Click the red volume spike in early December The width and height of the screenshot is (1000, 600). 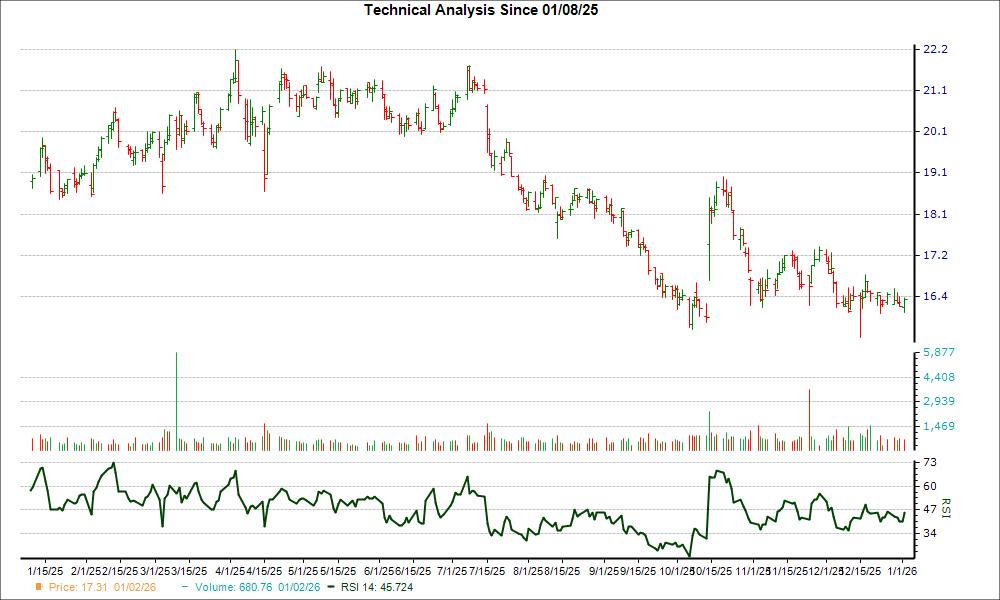(x=809, y=420)
